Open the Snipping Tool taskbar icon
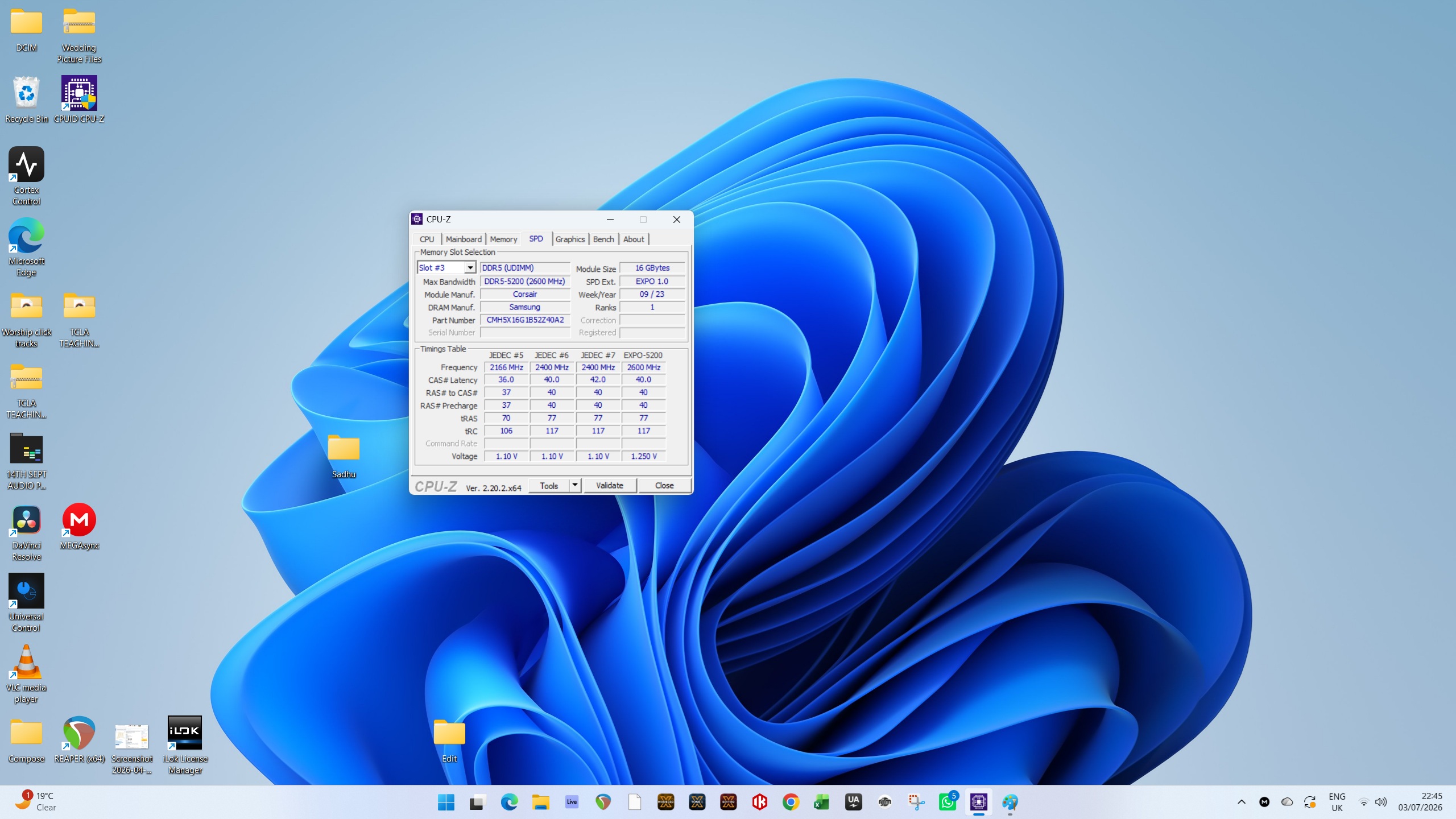The width and height of the screenshot is (1456, 819). pyautogui.click(x=916, y=802)
